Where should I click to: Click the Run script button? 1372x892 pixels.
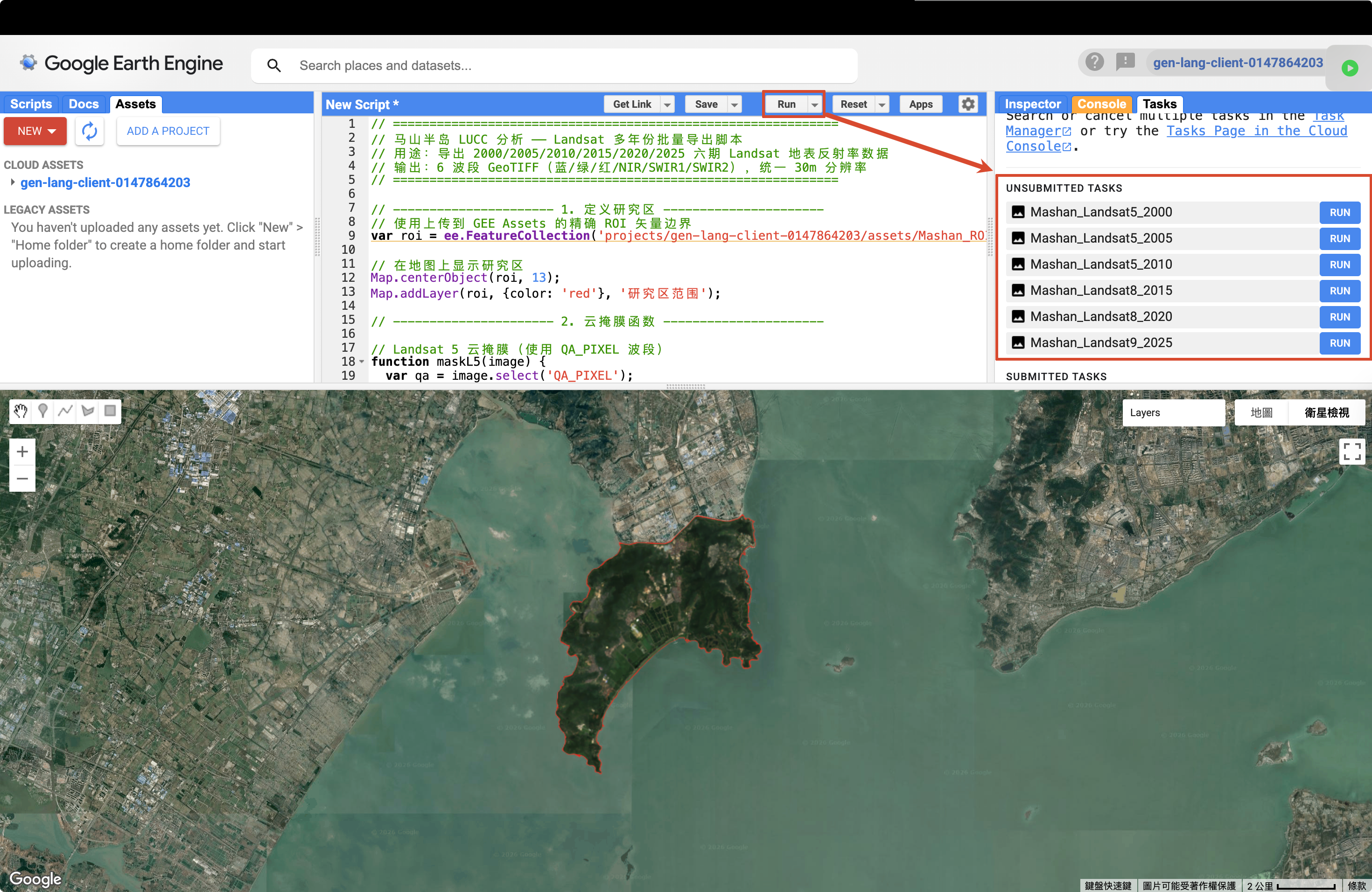(786, 105)
